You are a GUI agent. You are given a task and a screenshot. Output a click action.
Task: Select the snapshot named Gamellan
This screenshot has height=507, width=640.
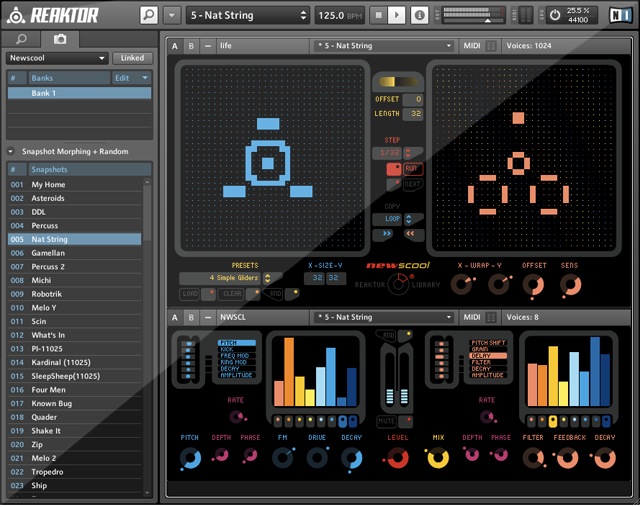tap(75, 253)
